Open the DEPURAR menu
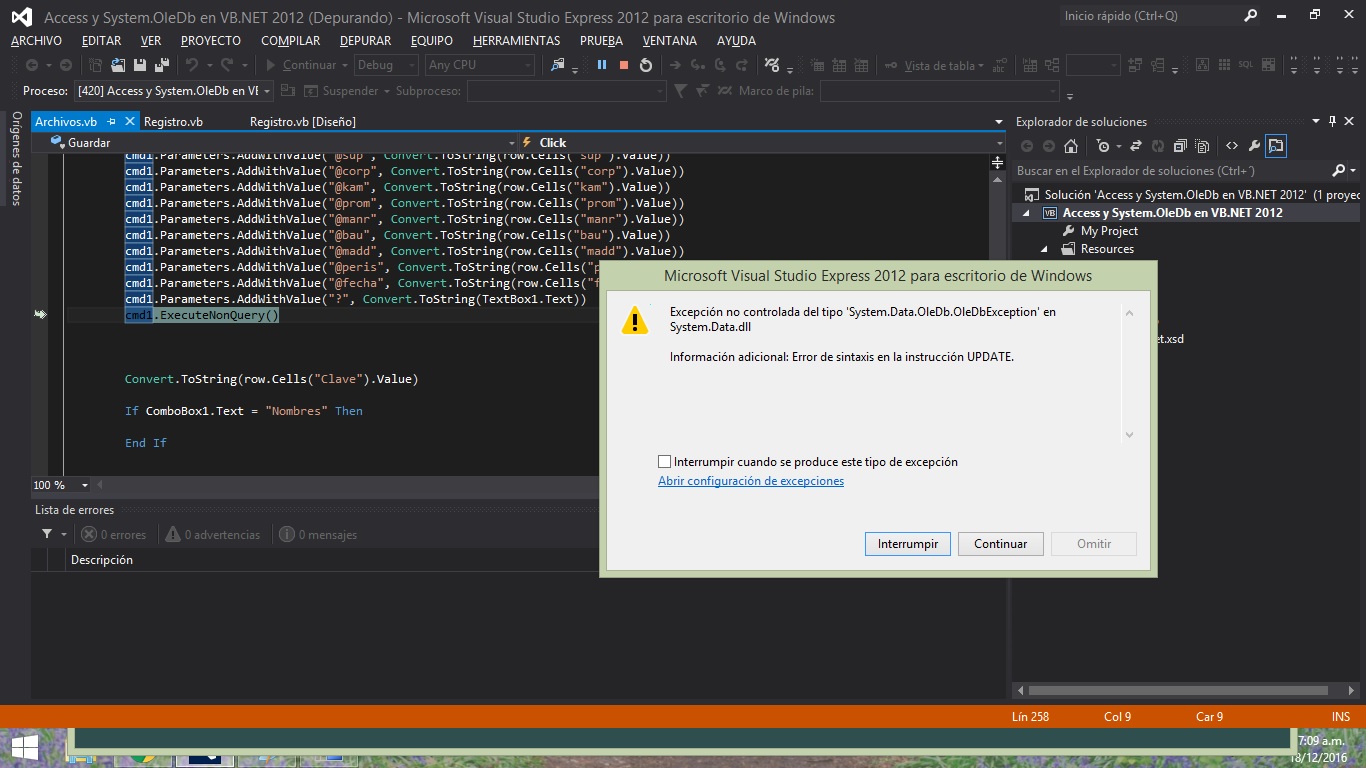The width and height of the screenshot is (1366, 768). click(x=365, y=41)
